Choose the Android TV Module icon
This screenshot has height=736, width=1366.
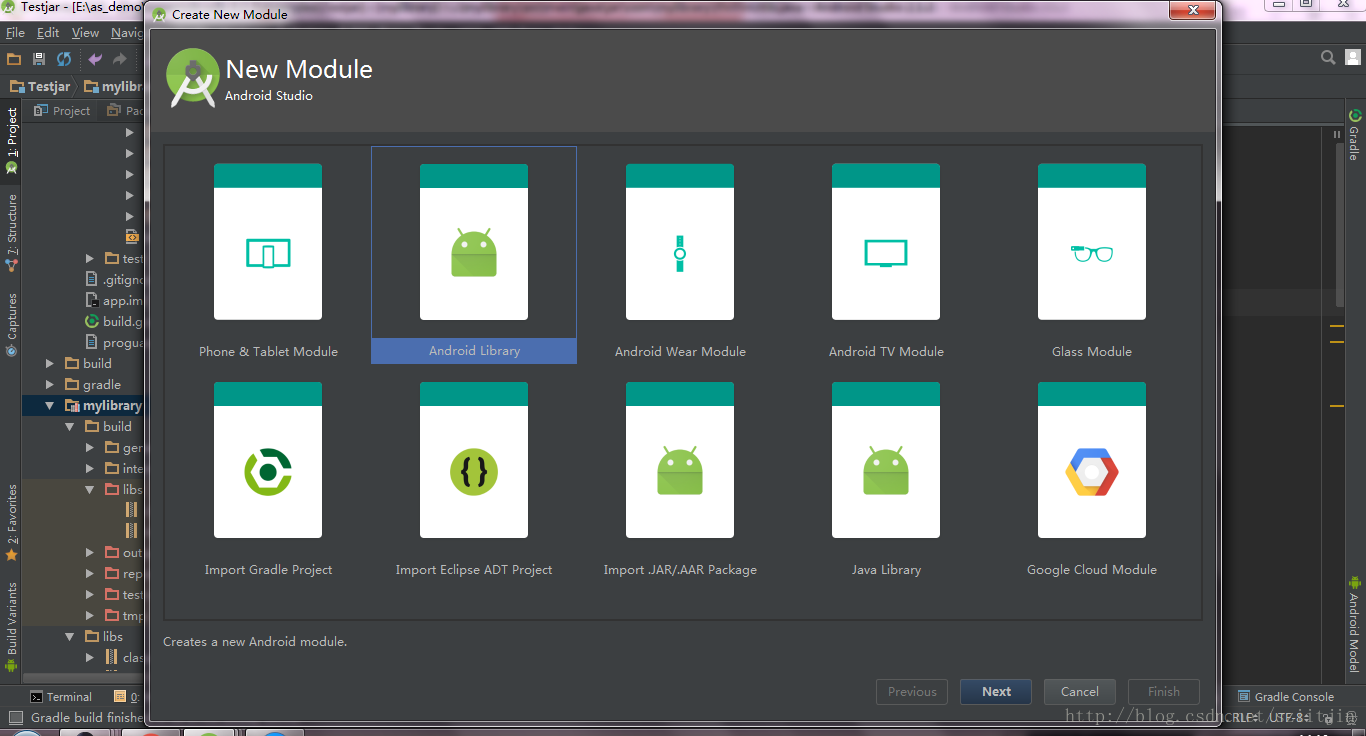point(886,254)
